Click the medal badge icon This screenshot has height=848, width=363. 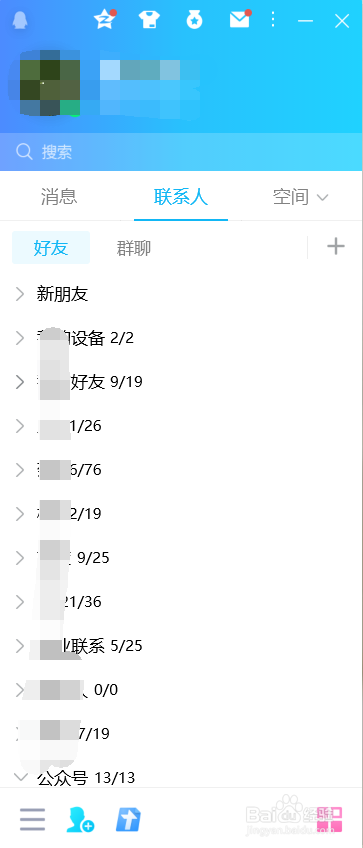[194, 21]
